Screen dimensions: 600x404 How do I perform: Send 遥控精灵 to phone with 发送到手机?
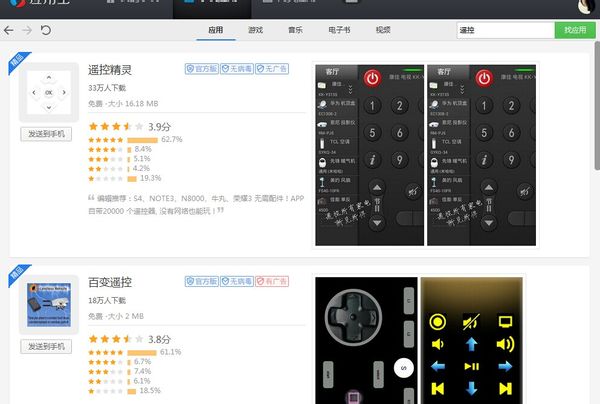pyautogui.click(x=46, y=134)
